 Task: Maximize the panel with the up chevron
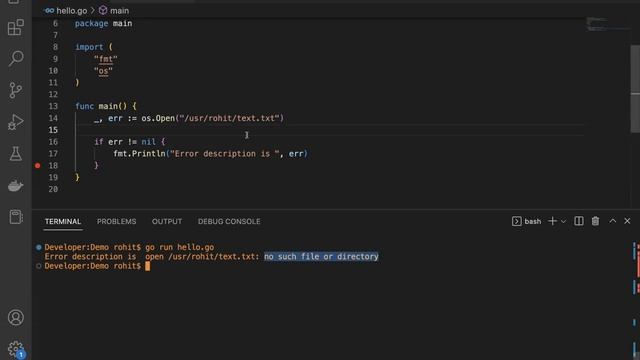point(613,221)
